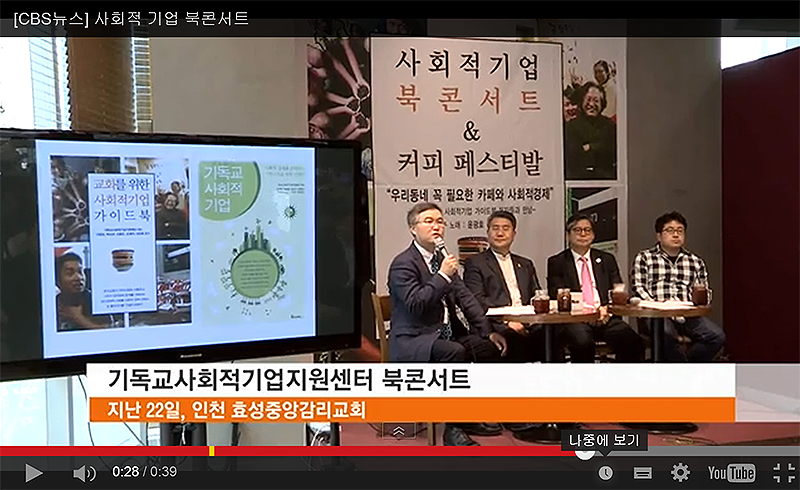Play the video with the play button
Viewport: 800px width, 490px height.
coord(34,473)
